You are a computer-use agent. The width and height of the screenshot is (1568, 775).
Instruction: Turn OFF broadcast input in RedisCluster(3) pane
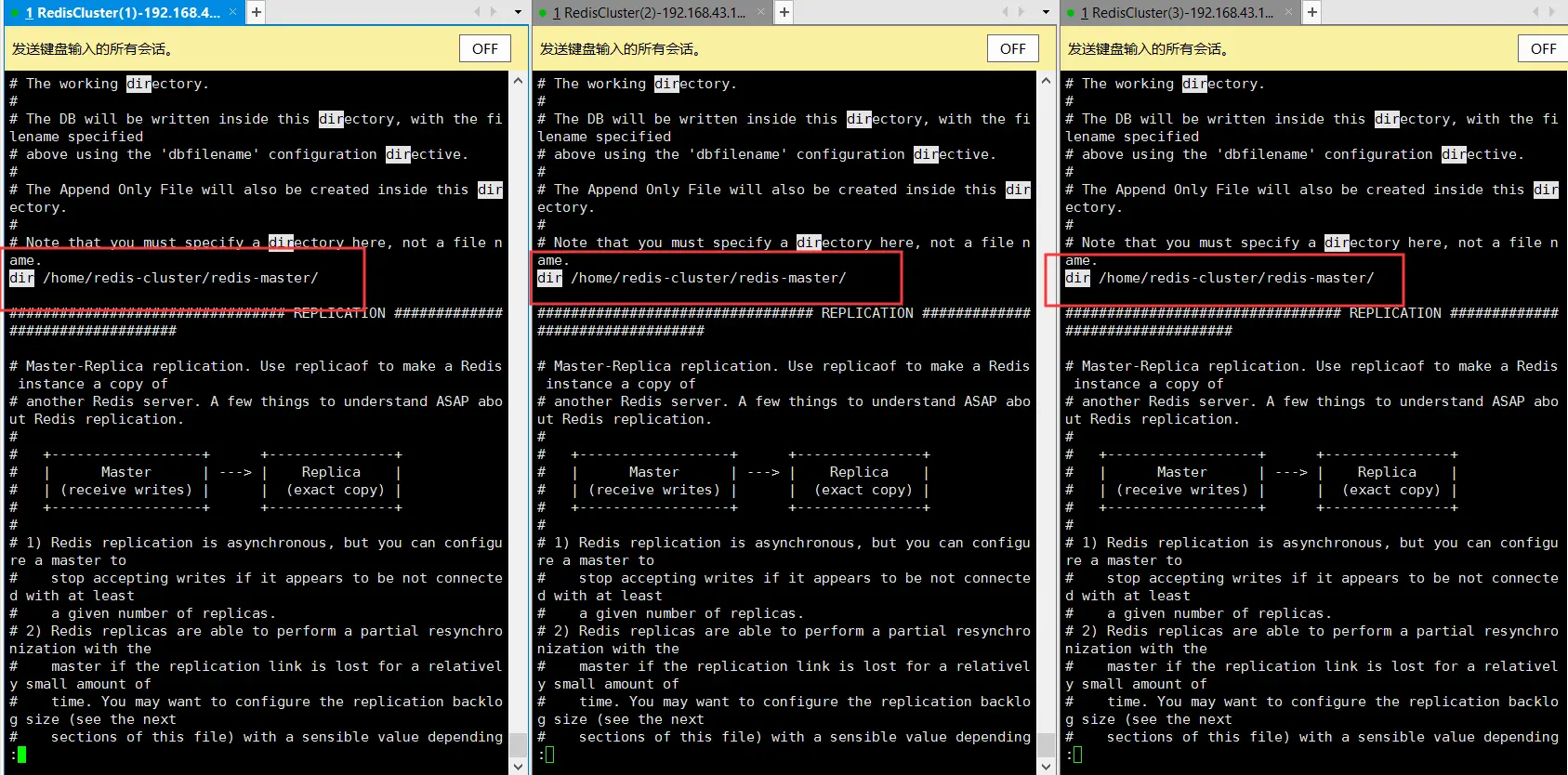point(1543,48)
